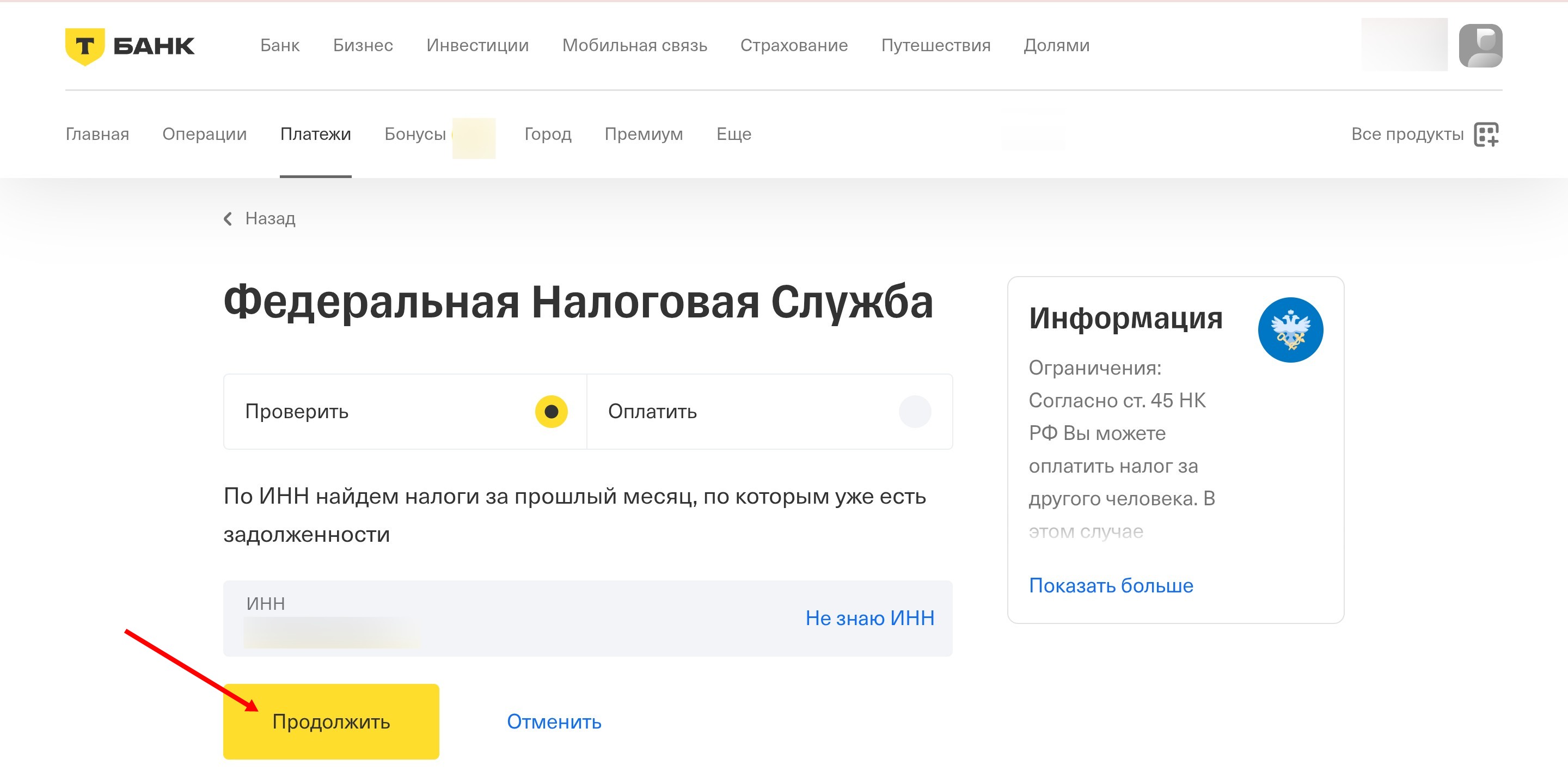The height and width of the screenshot is (777, 1568).
Task: Click the Federal Tax Service emblem
Action: 1290,329
